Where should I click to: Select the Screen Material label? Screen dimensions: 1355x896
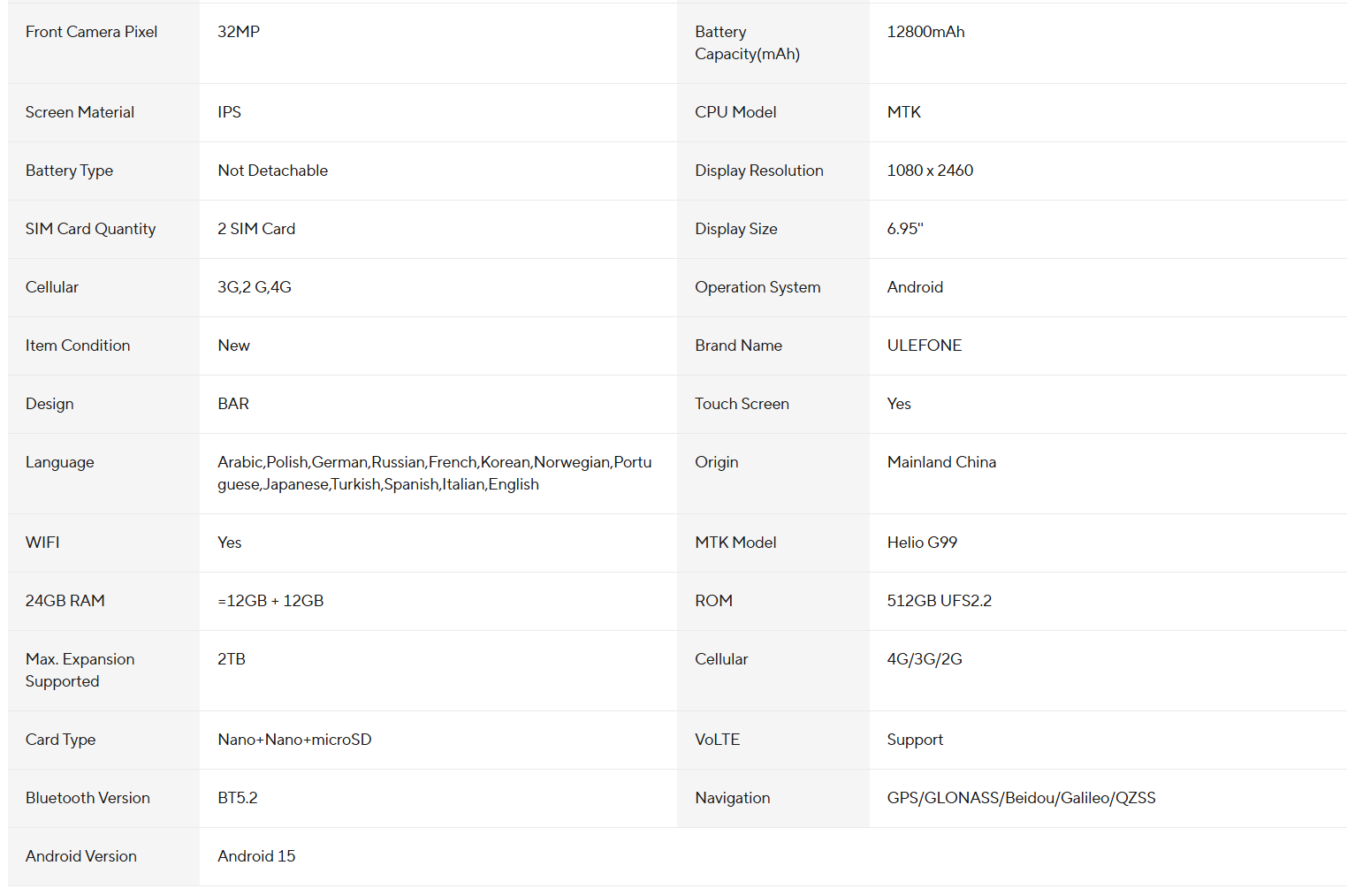pos(80,112)
